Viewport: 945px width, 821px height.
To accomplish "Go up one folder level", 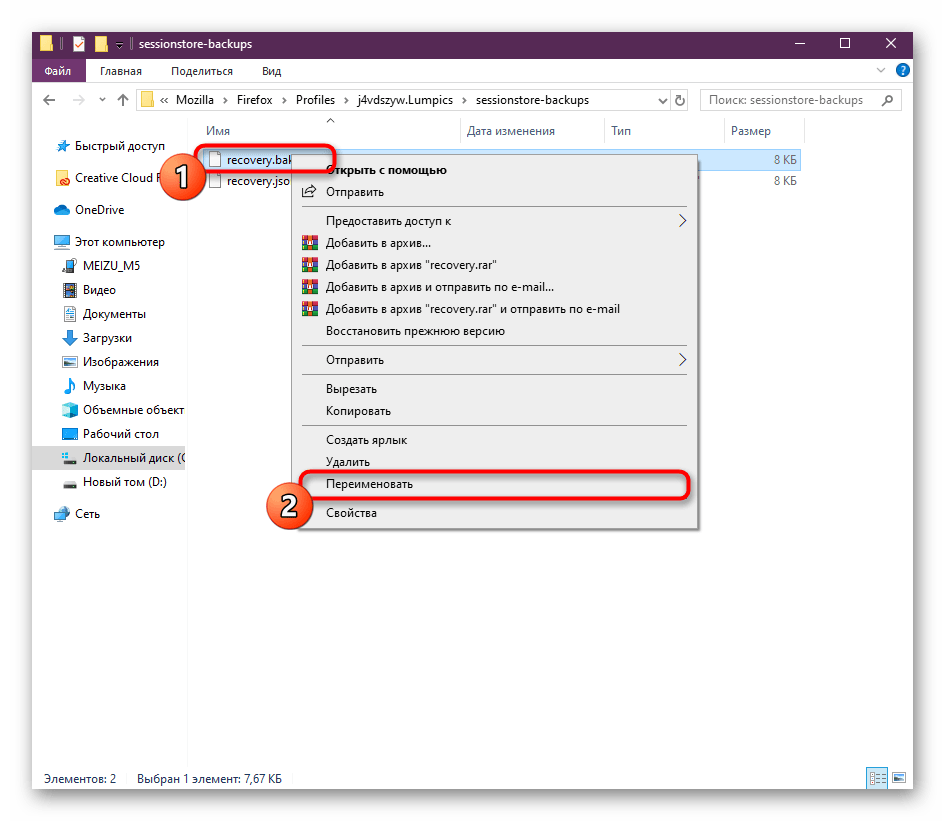I will [x=123, y=100].
